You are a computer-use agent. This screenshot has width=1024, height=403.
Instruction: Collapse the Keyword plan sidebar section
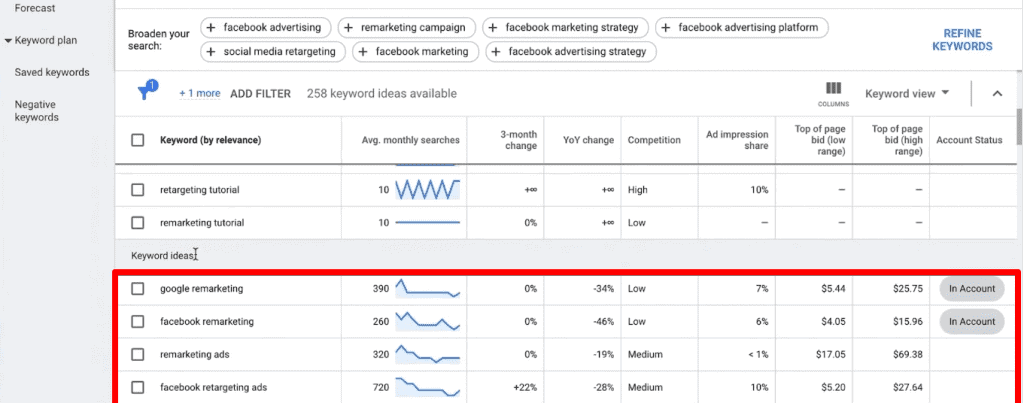(x=8, y=41)
